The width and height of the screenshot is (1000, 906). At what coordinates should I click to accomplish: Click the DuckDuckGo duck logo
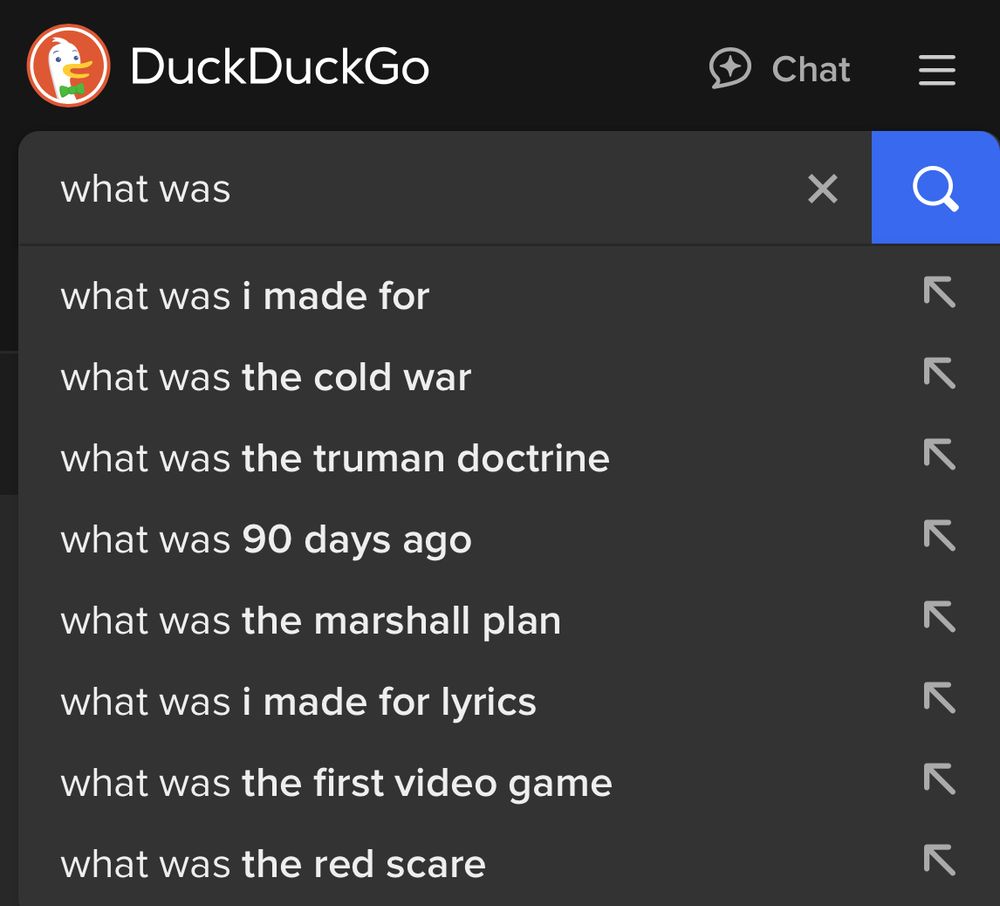point(68,66)
